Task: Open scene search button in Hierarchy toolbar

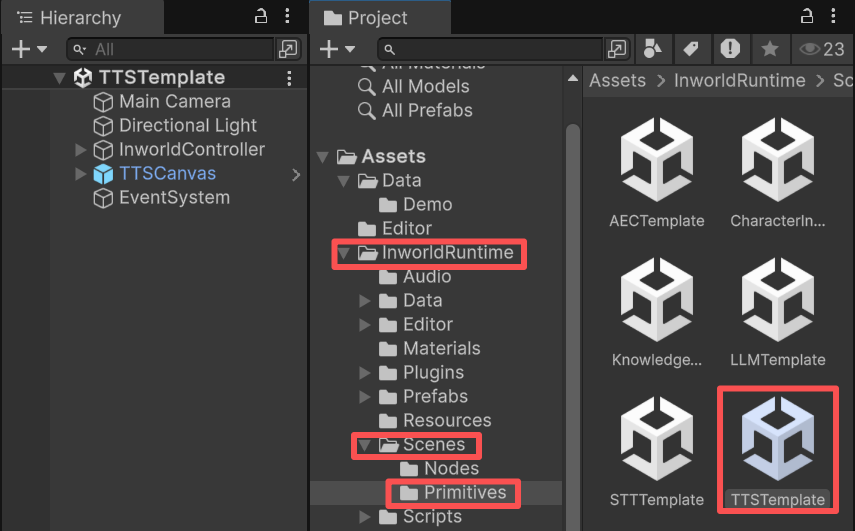Action: pos(288,50)
